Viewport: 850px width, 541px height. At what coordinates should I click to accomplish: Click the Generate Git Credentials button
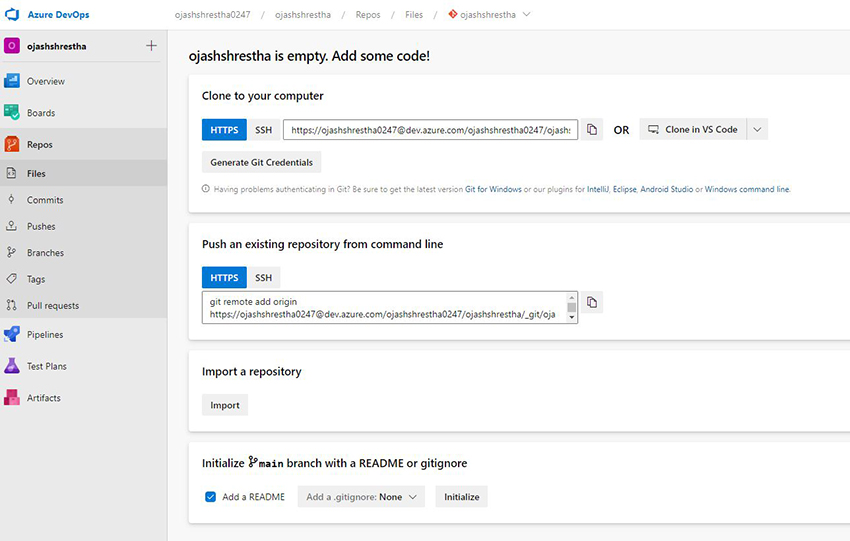click(261, 162)
